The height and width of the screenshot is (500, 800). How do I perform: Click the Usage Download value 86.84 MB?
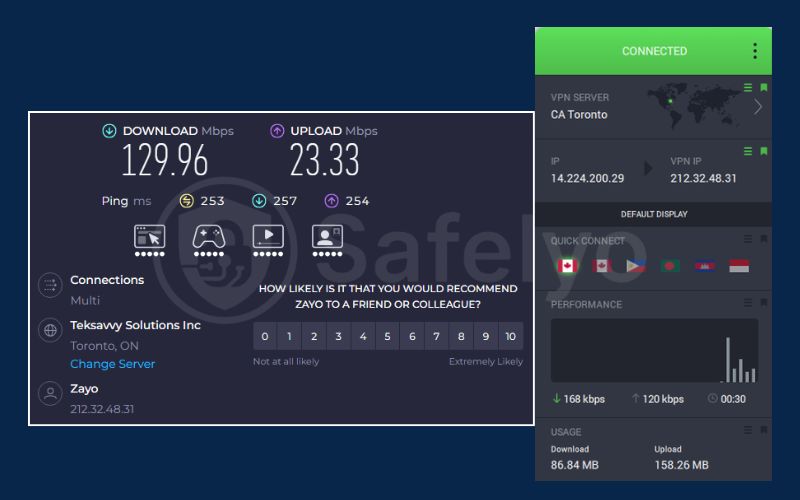(574, 465)
